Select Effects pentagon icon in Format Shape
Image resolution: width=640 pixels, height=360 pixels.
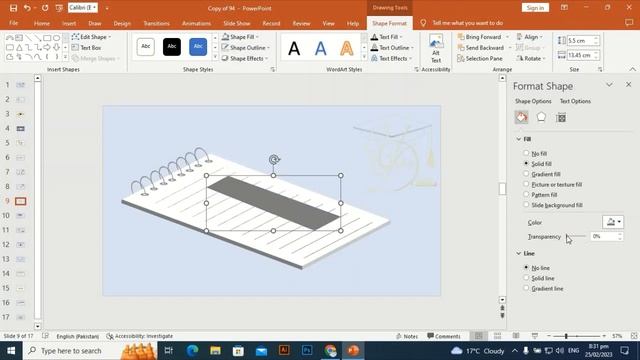click(x=541, y=117)
